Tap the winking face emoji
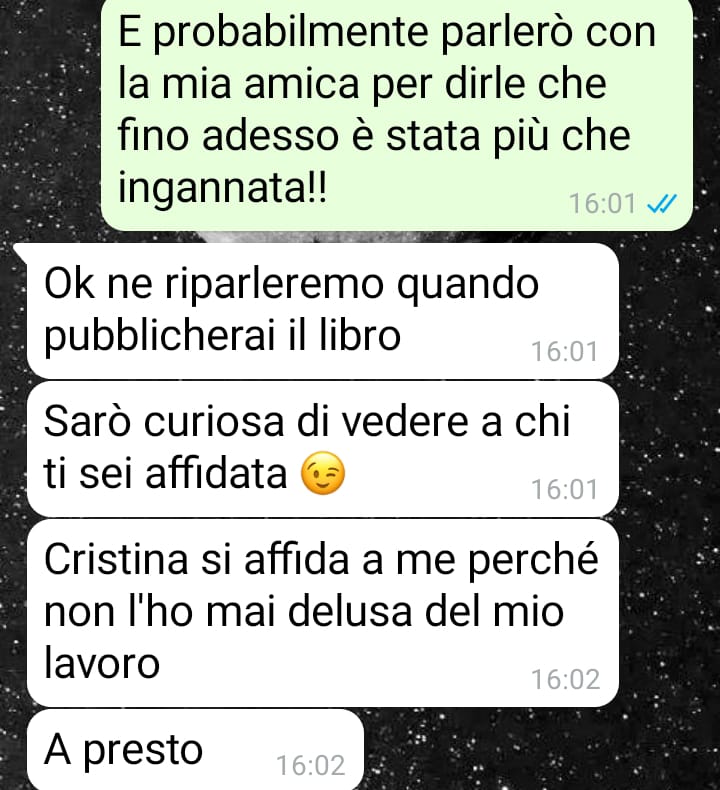Image resolution: width=720 pixels, height=790 pixels. pyautogui.click(x=322, y=473)
